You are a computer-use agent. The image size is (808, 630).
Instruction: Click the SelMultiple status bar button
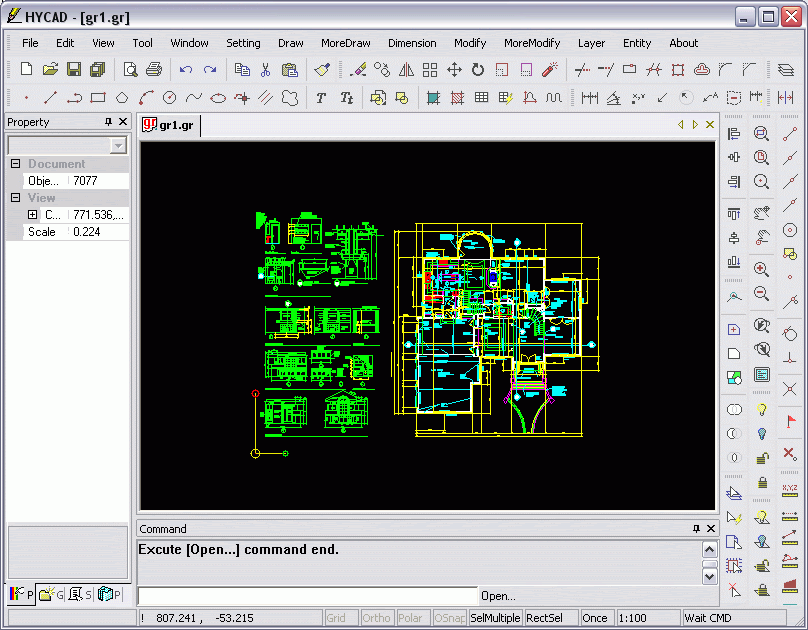tap(495, 618)
